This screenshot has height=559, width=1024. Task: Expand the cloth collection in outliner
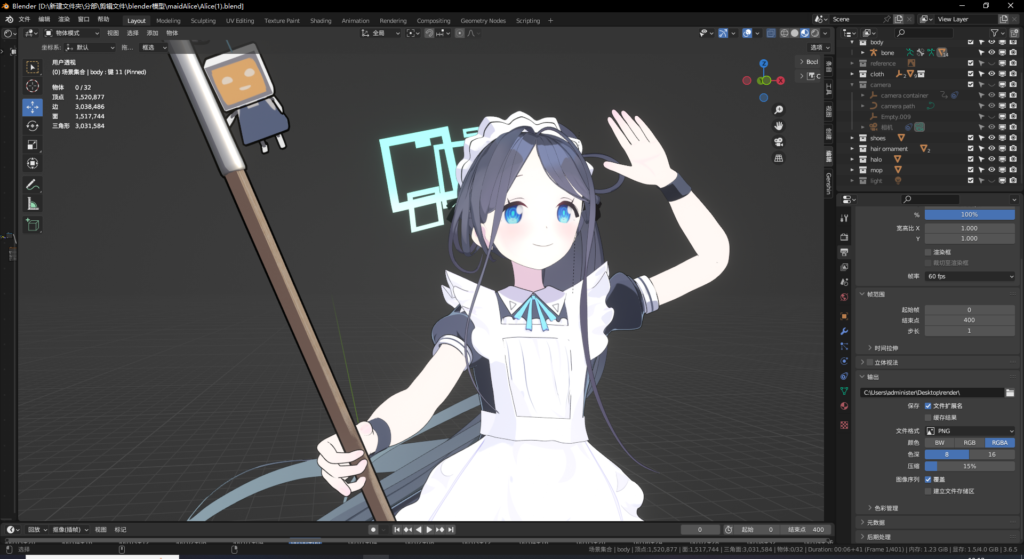click(852, 74)
